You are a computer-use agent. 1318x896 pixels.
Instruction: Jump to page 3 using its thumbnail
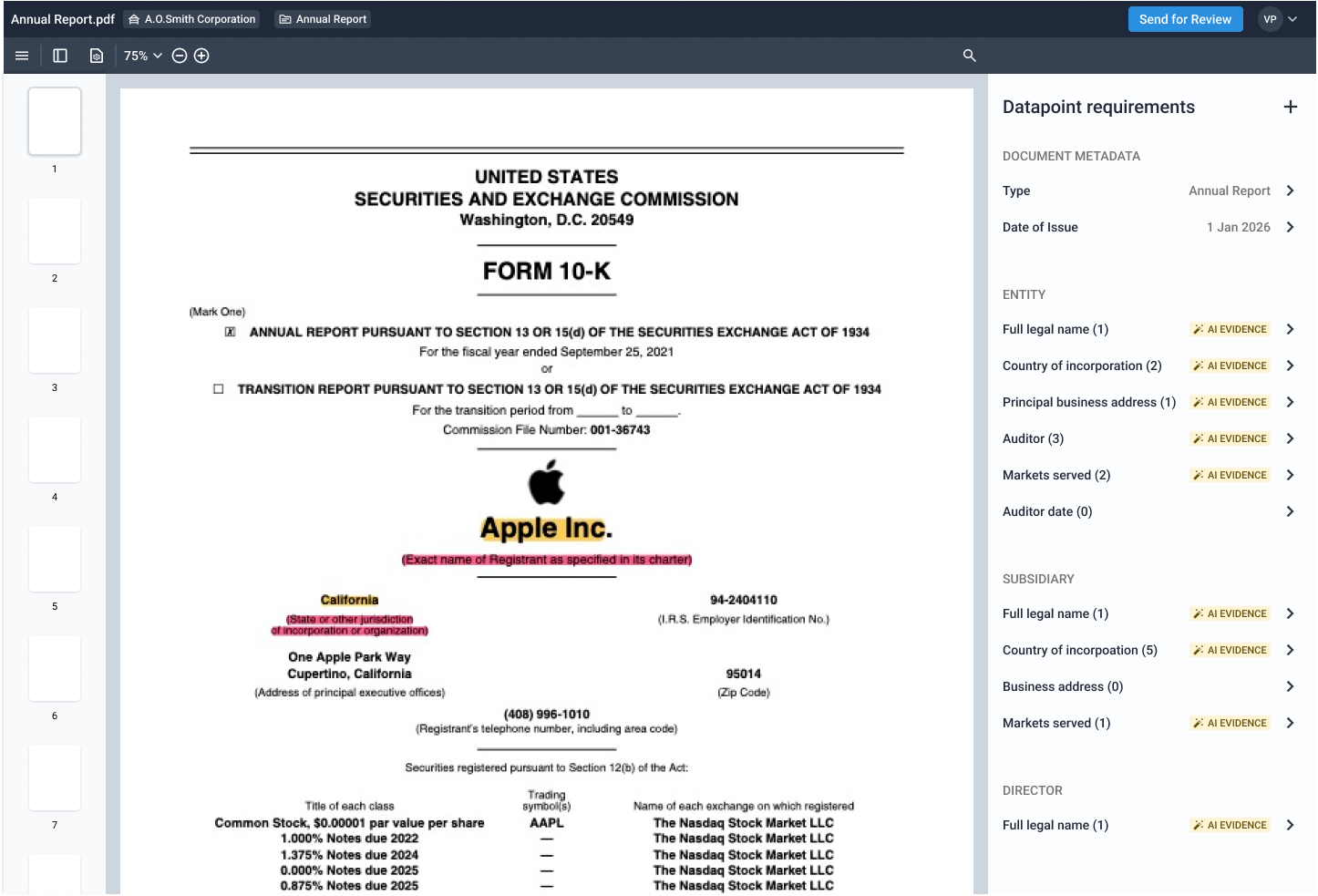coord(55,340)
